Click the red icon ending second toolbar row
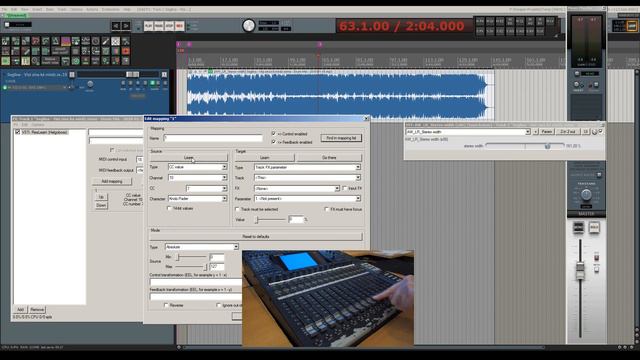640x360 pixels. (x=126, y=51)
